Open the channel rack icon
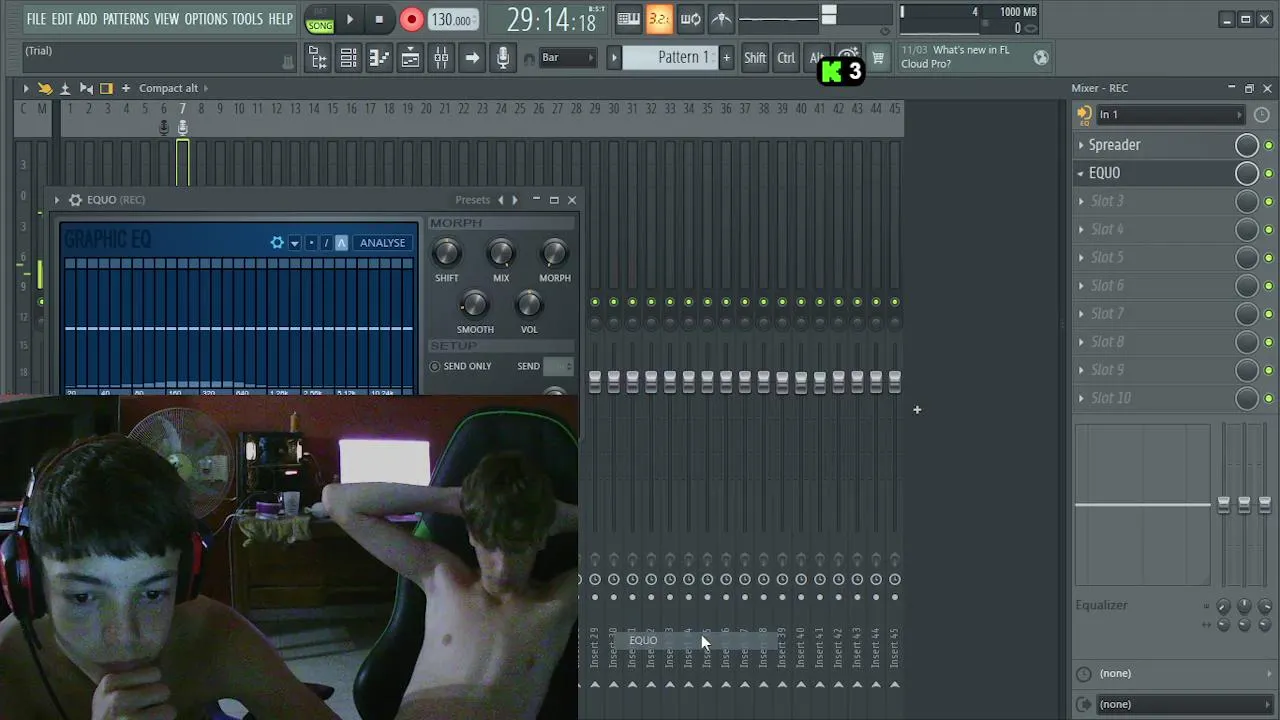Viewport: 1280px width, 720px height. [348, 58]
